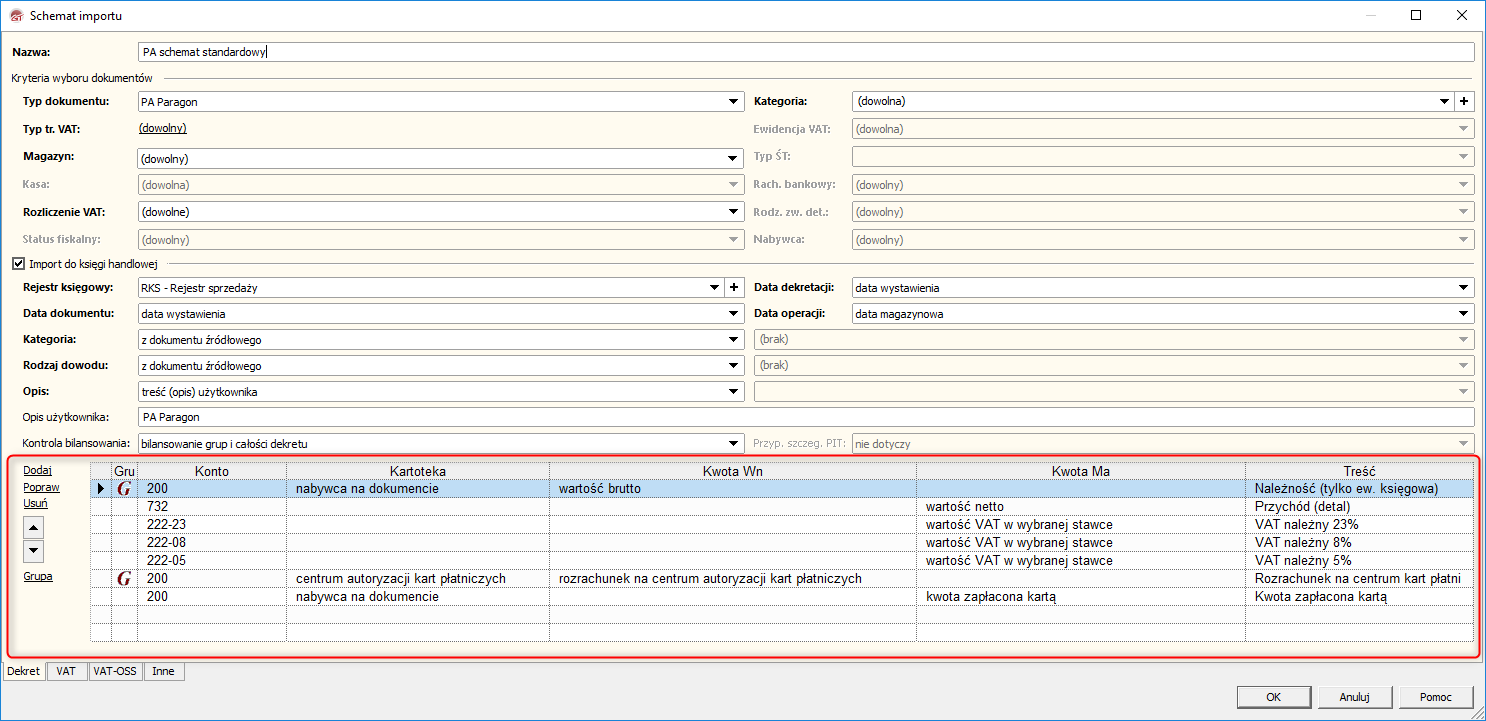Viewport: 1486px width, 721px height.
Task: Click the Dodaj link
Action: [37, 470]
